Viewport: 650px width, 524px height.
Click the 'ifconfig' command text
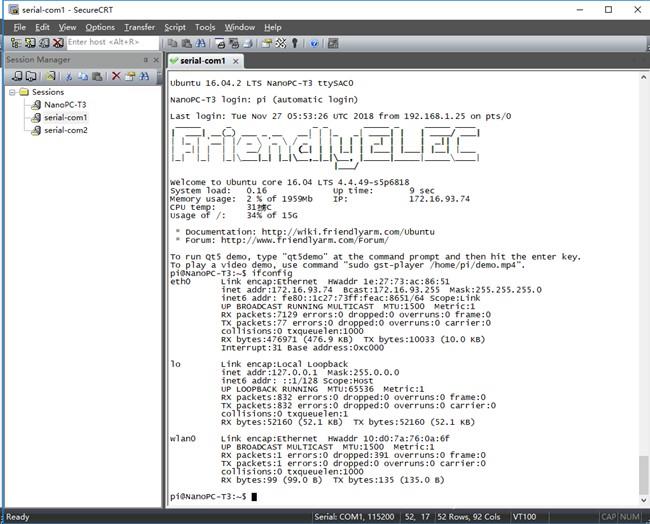(272, 273)
